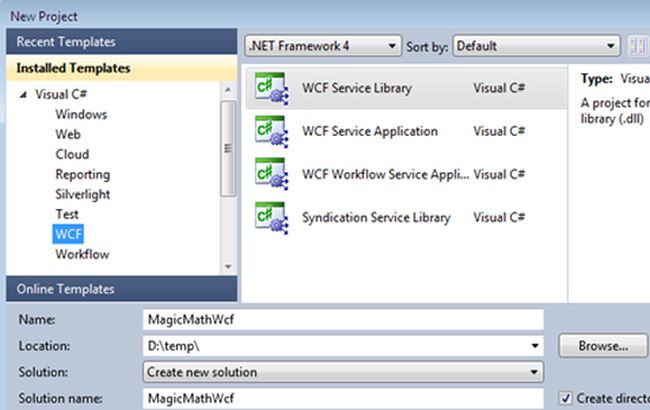The width and height of the screenshot is (650, 410).
Task: Select the Windows template category
Action: click(81, 114)
